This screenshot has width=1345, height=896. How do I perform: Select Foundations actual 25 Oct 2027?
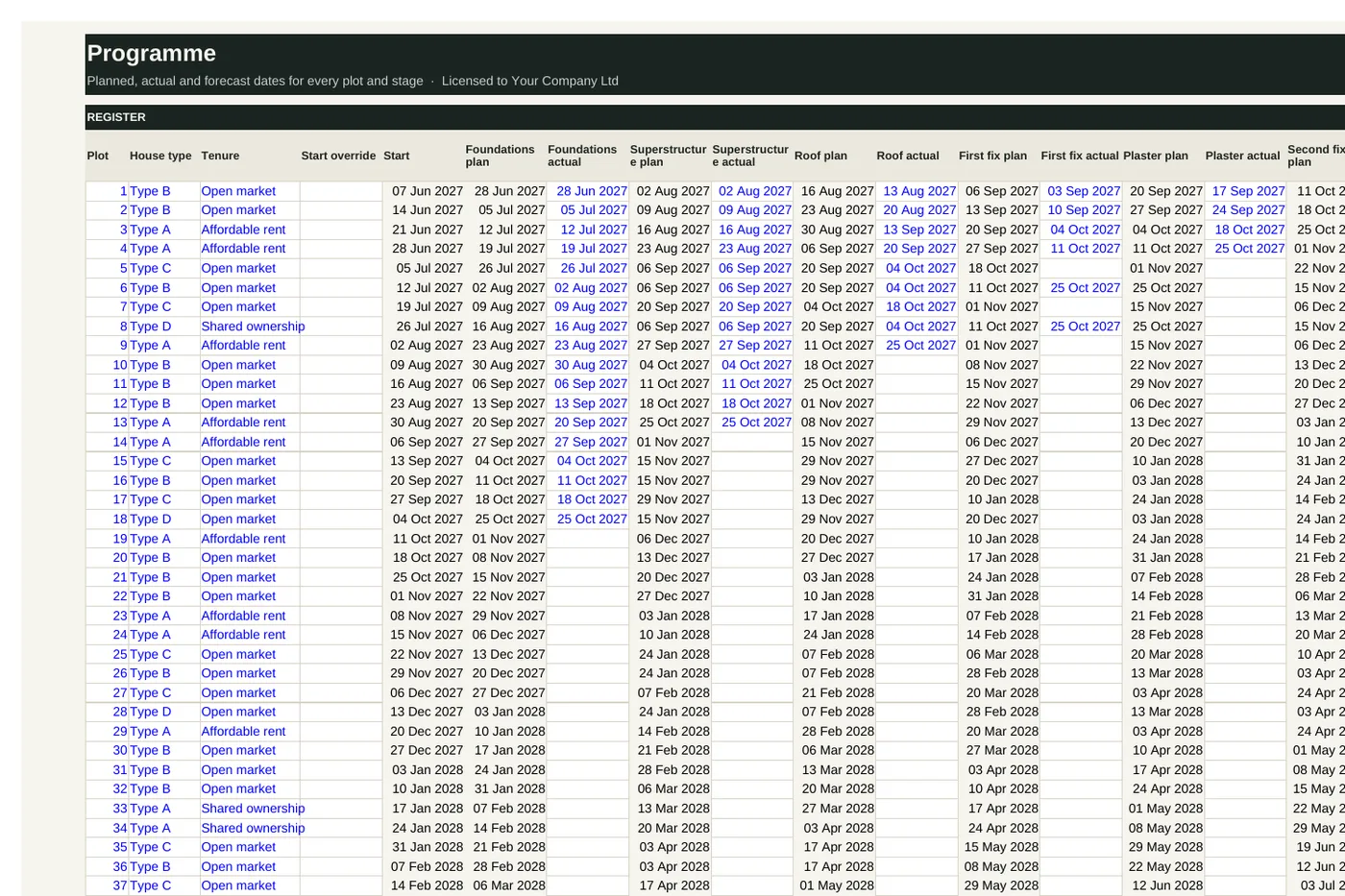click(x=592, y=519)
